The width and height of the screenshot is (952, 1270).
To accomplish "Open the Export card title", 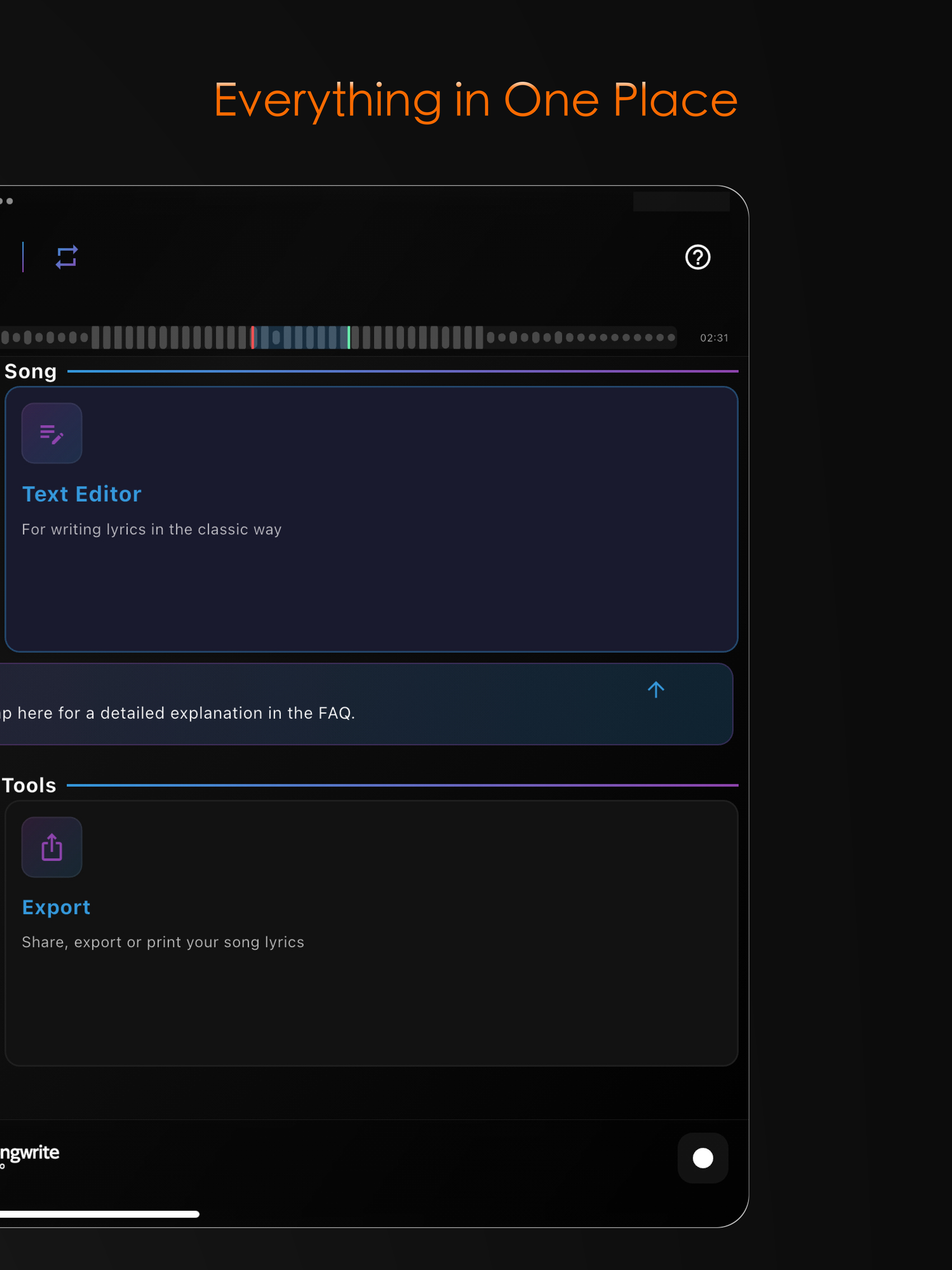I will [x=56, y=907].
